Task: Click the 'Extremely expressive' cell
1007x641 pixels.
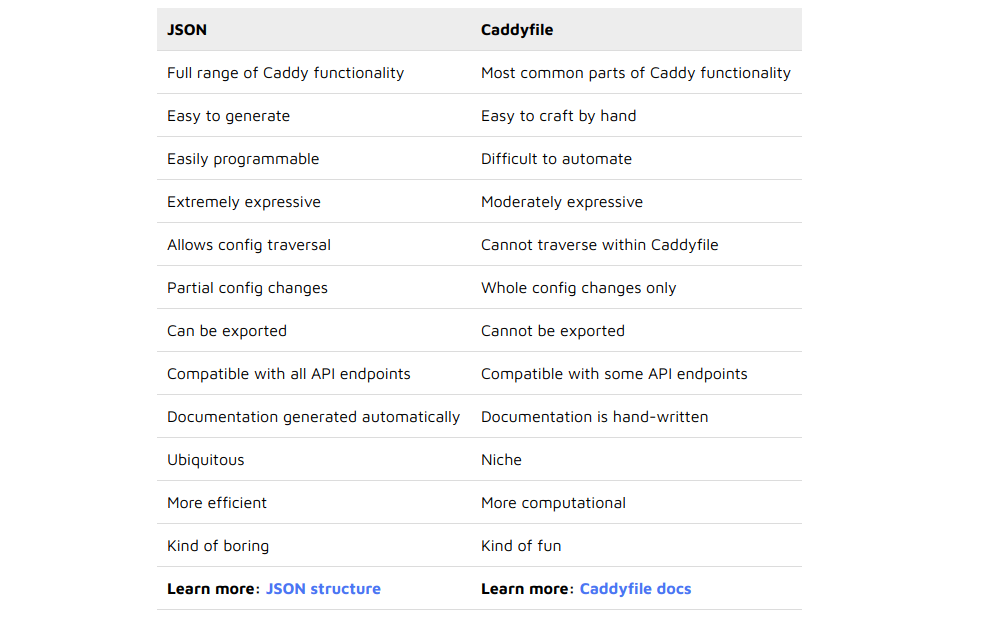Action: tap(244, 202)
